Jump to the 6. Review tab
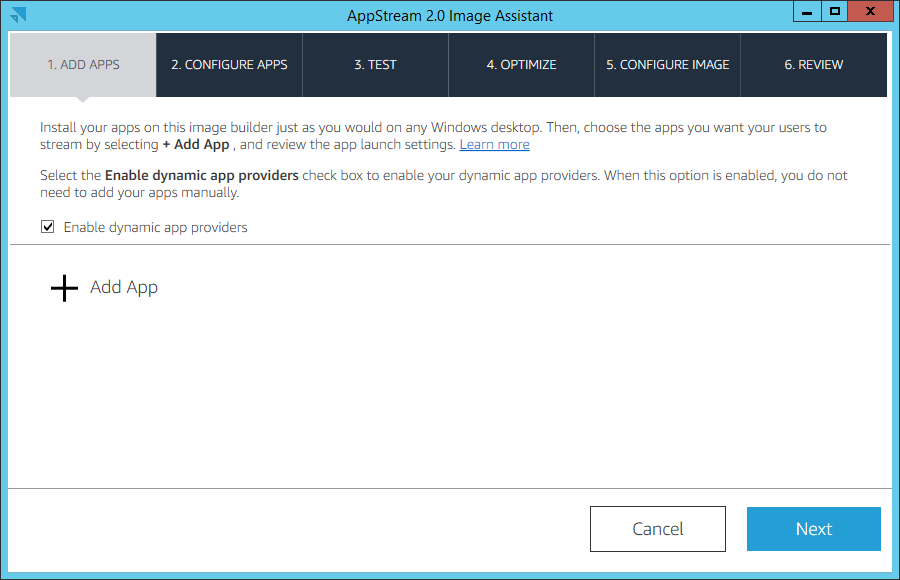 pos(814,65)
